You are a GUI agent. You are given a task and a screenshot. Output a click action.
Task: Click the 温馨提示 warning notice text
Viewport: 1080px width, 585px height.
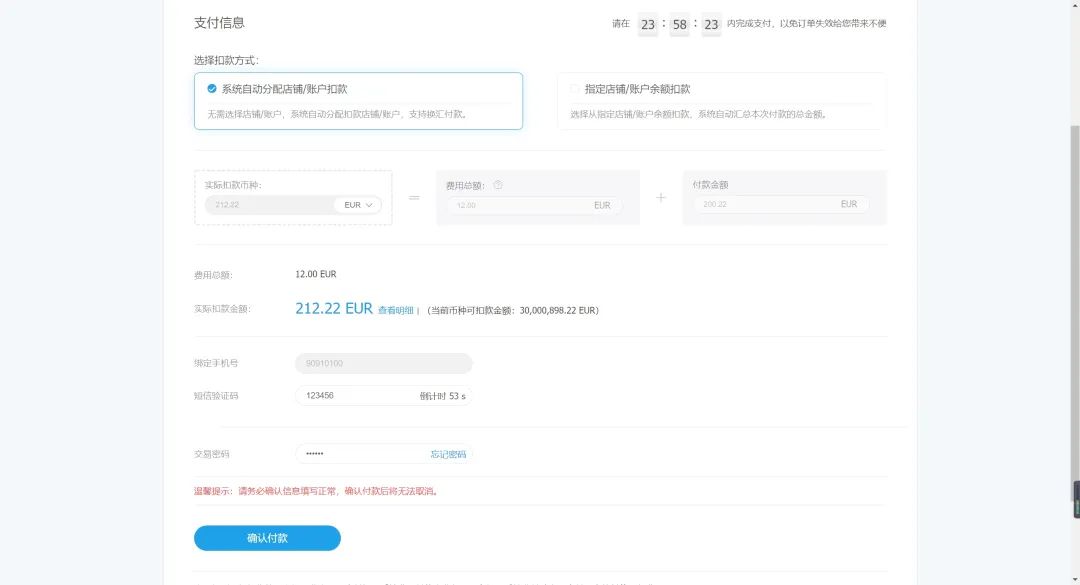[315, 488]
